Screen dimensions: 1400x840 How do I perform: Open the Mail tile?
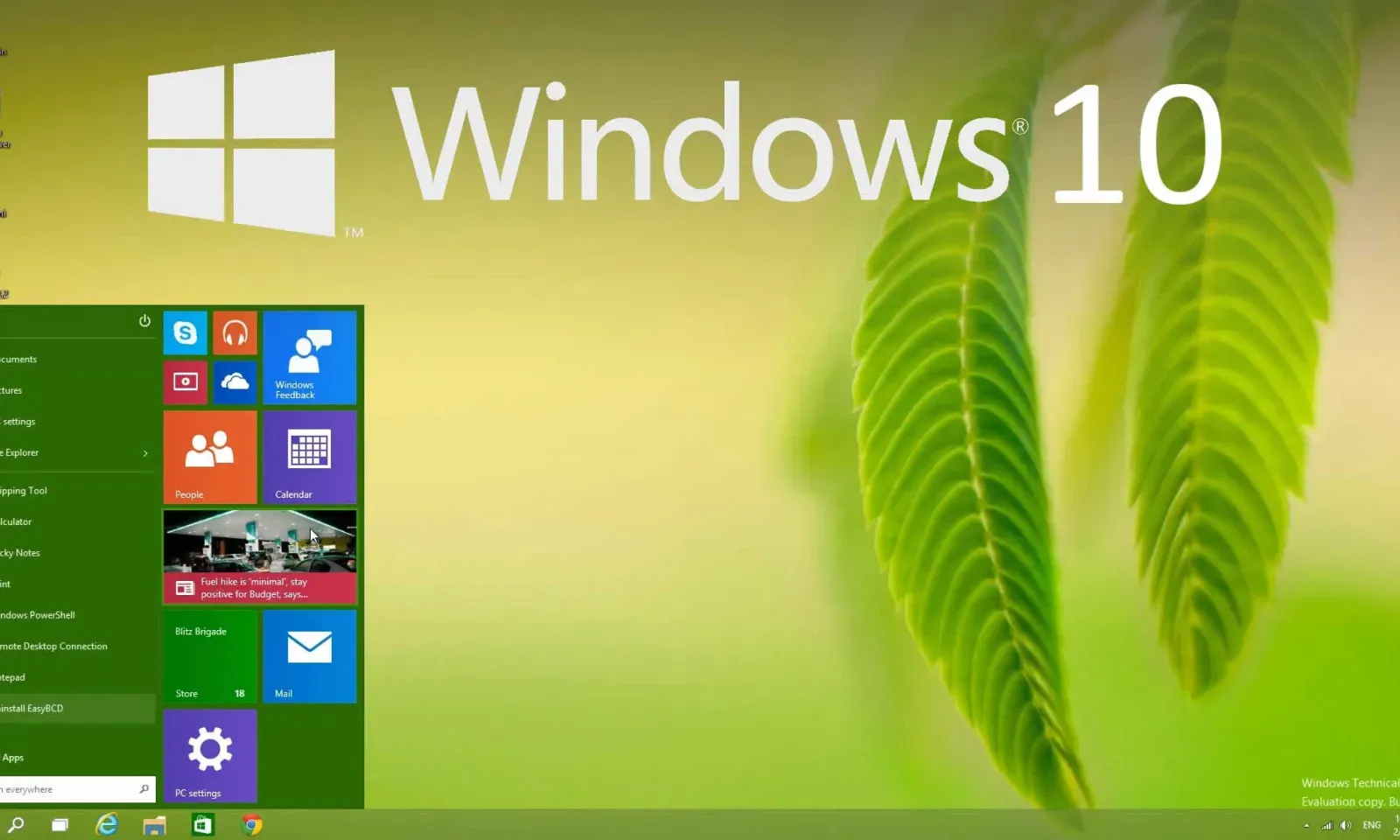310,656
